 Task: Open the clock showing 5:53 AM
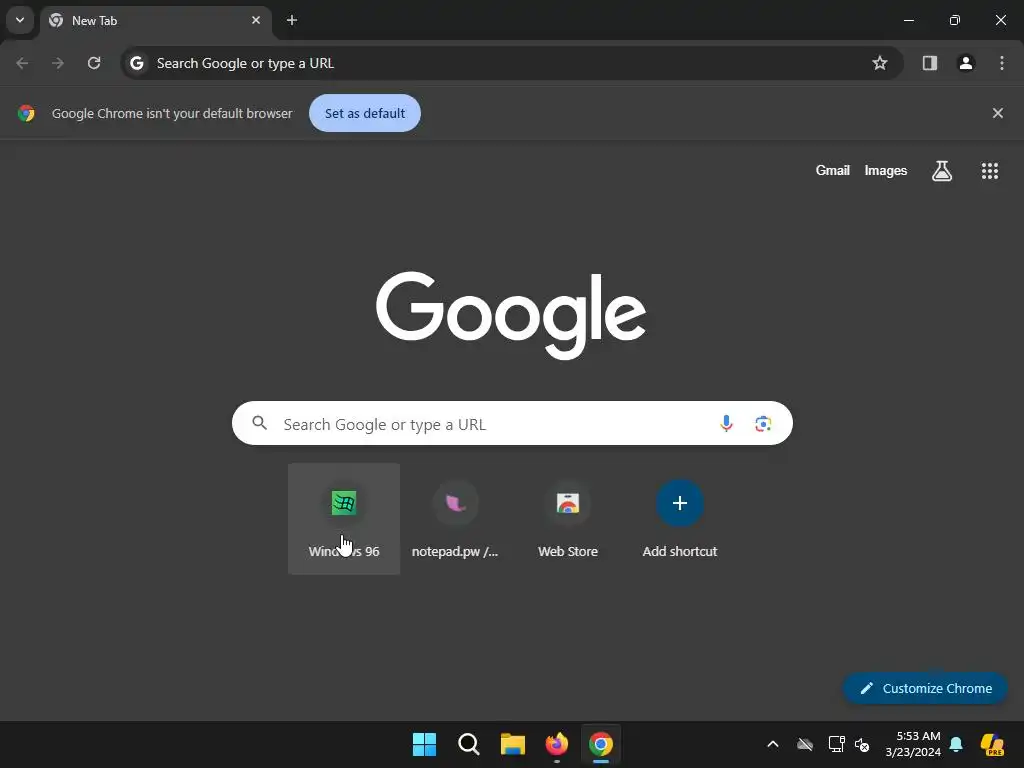pos(913,744)
